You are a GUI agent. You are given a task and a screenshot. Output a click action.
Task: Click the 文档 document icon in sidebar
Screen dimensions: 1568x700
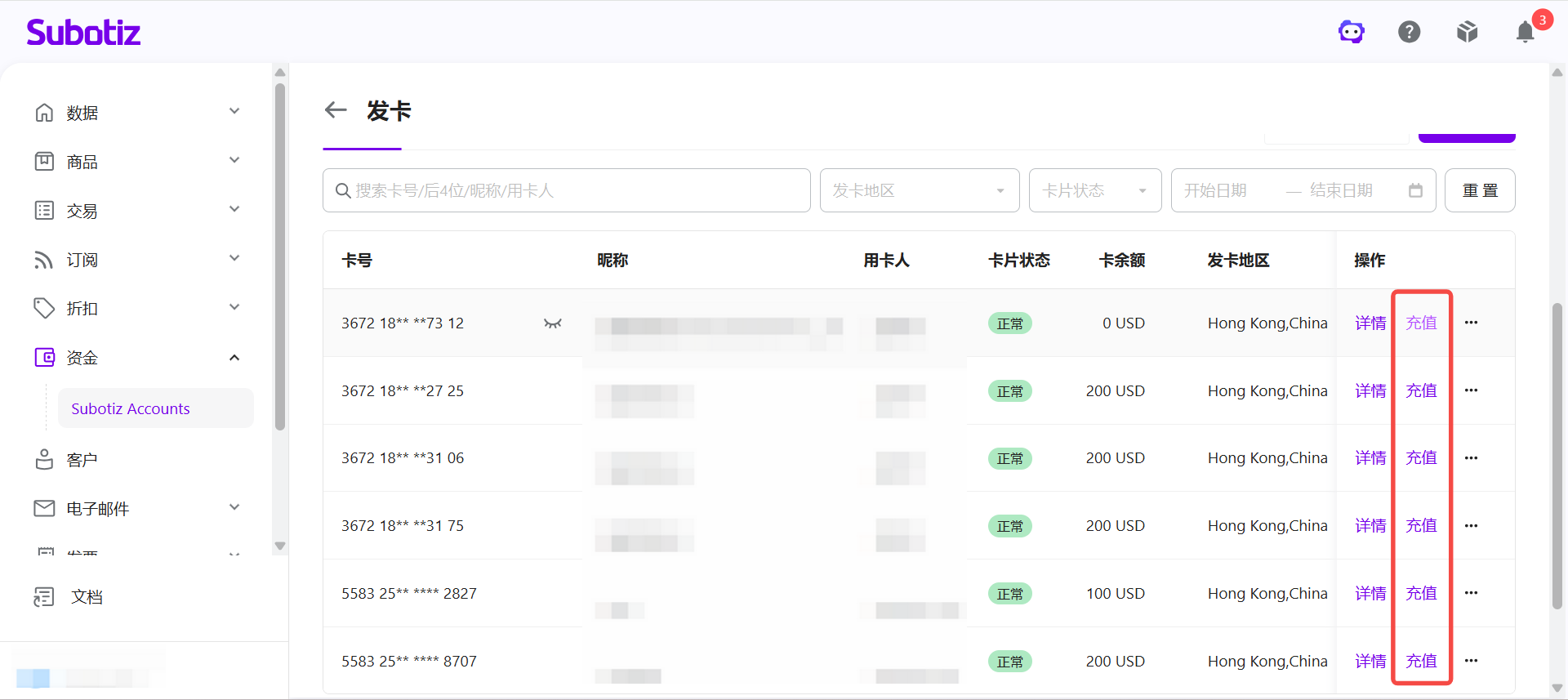pos(44,596)
